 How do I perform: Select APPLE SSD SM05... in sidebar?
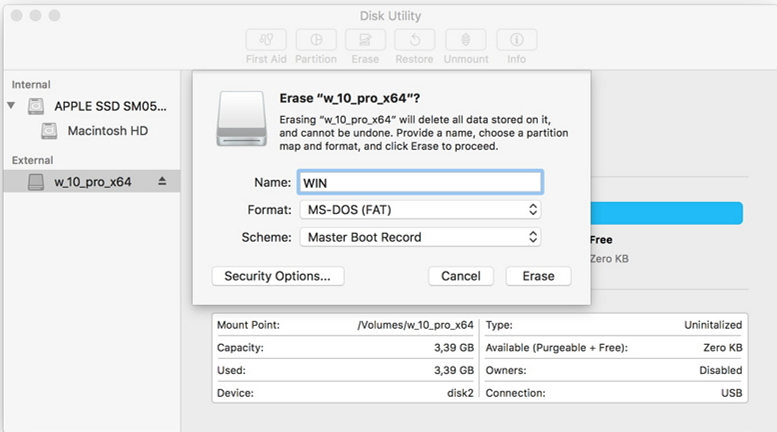coord(111,106)
